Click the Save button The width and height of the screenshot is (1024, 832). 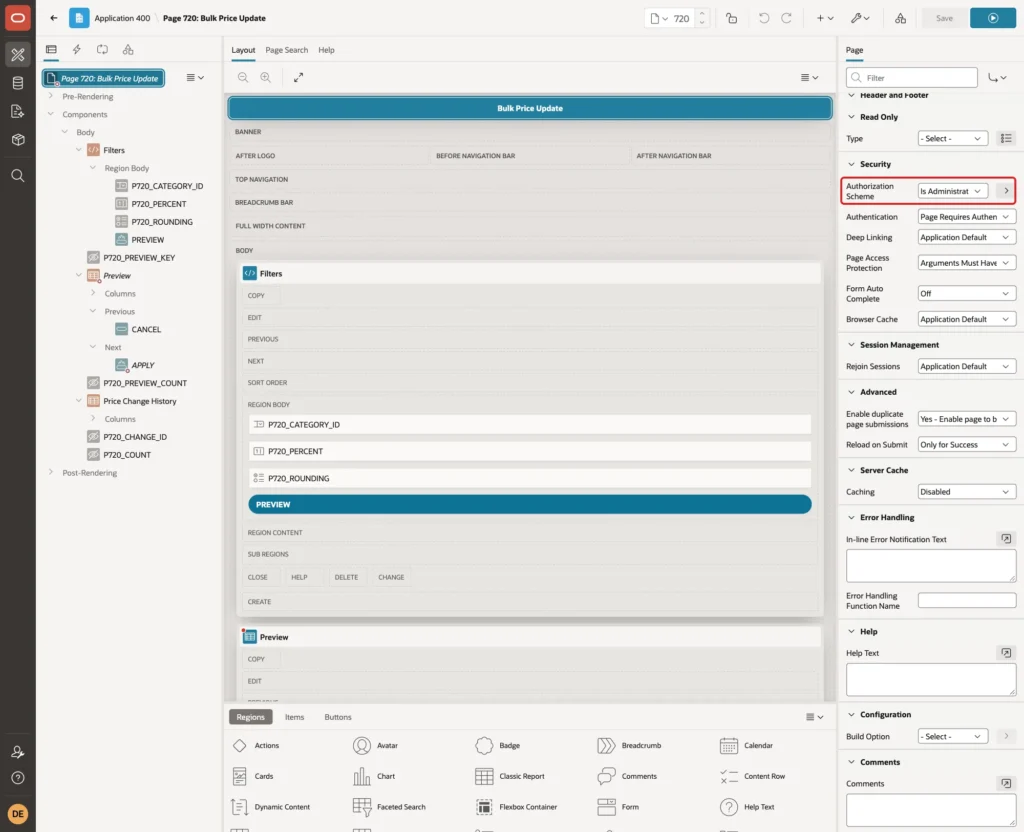pos(944,18)
